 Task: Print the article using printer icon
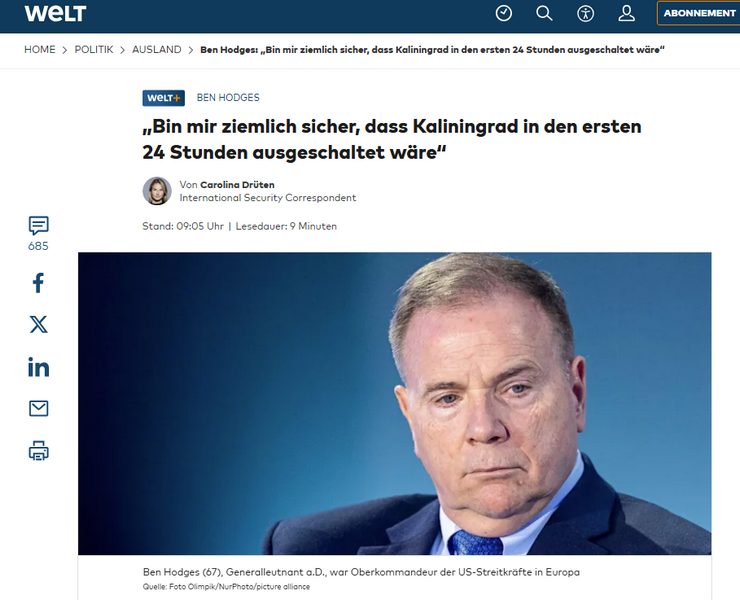(38, 450)
